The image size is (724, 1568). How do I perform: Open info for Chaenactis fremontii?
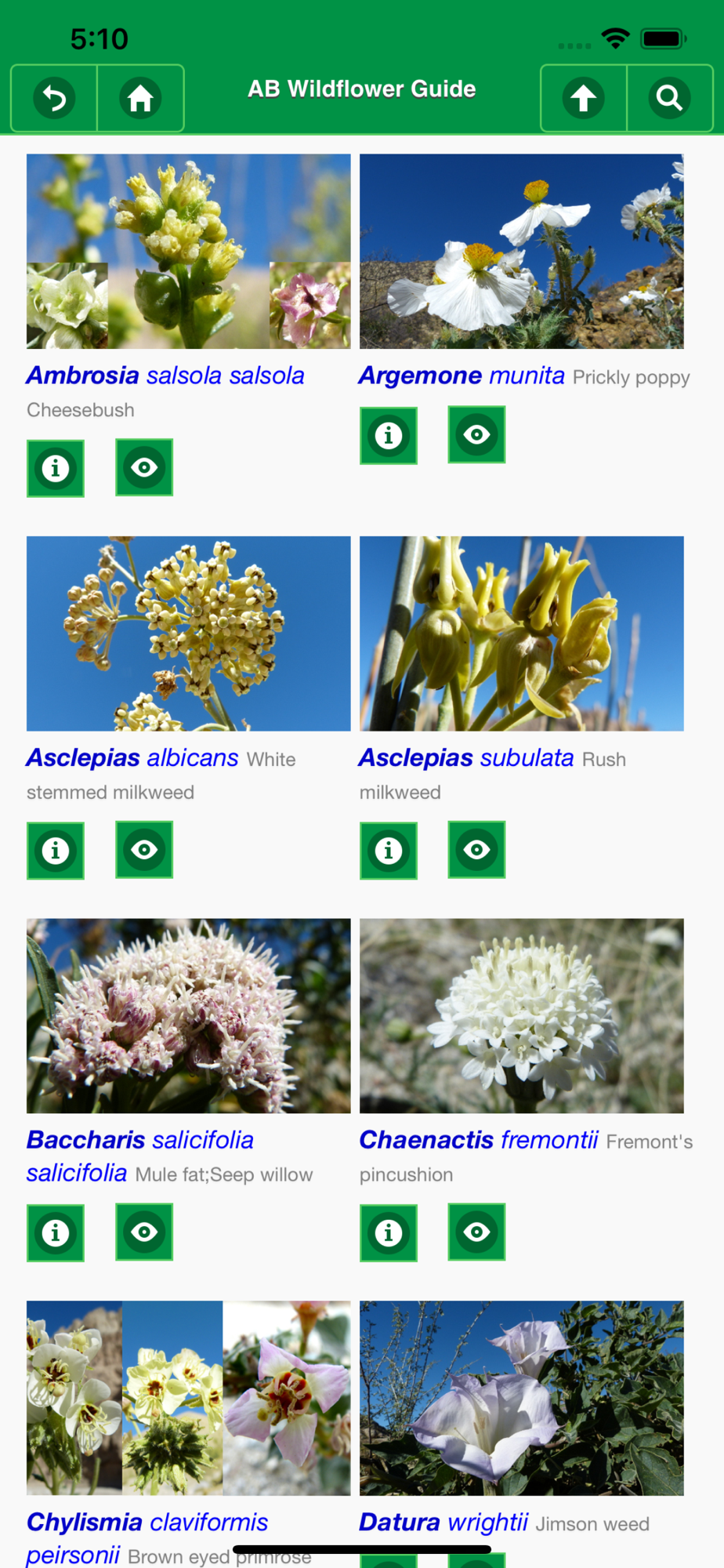tap(389, 1232)
